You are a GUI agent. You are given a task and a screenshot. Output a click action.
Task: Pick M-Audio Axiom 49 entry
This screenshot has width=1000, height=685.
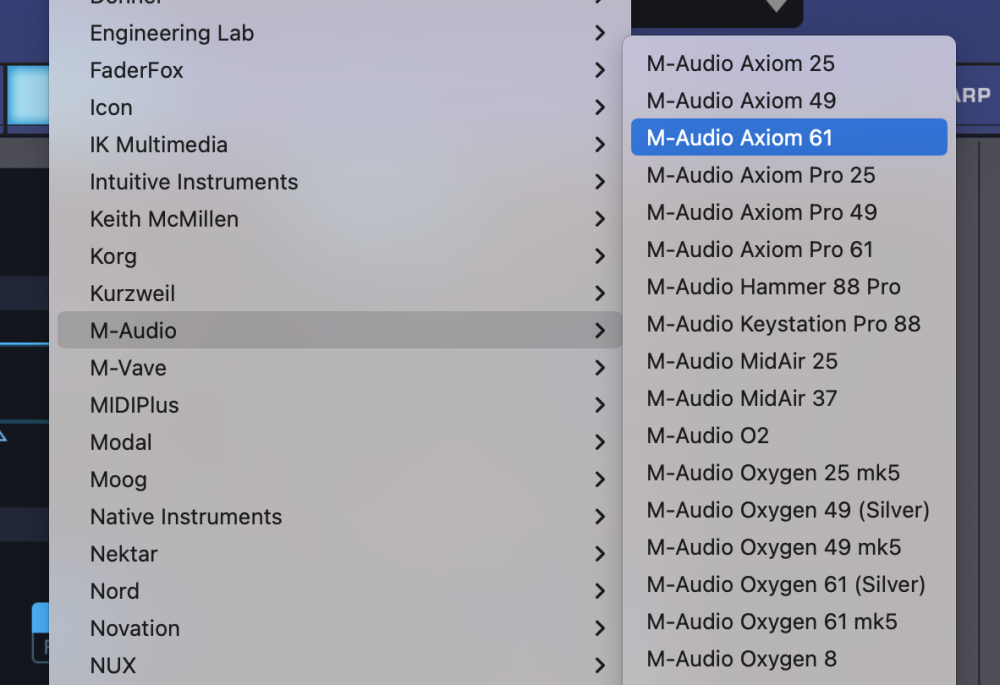(741, 101)
